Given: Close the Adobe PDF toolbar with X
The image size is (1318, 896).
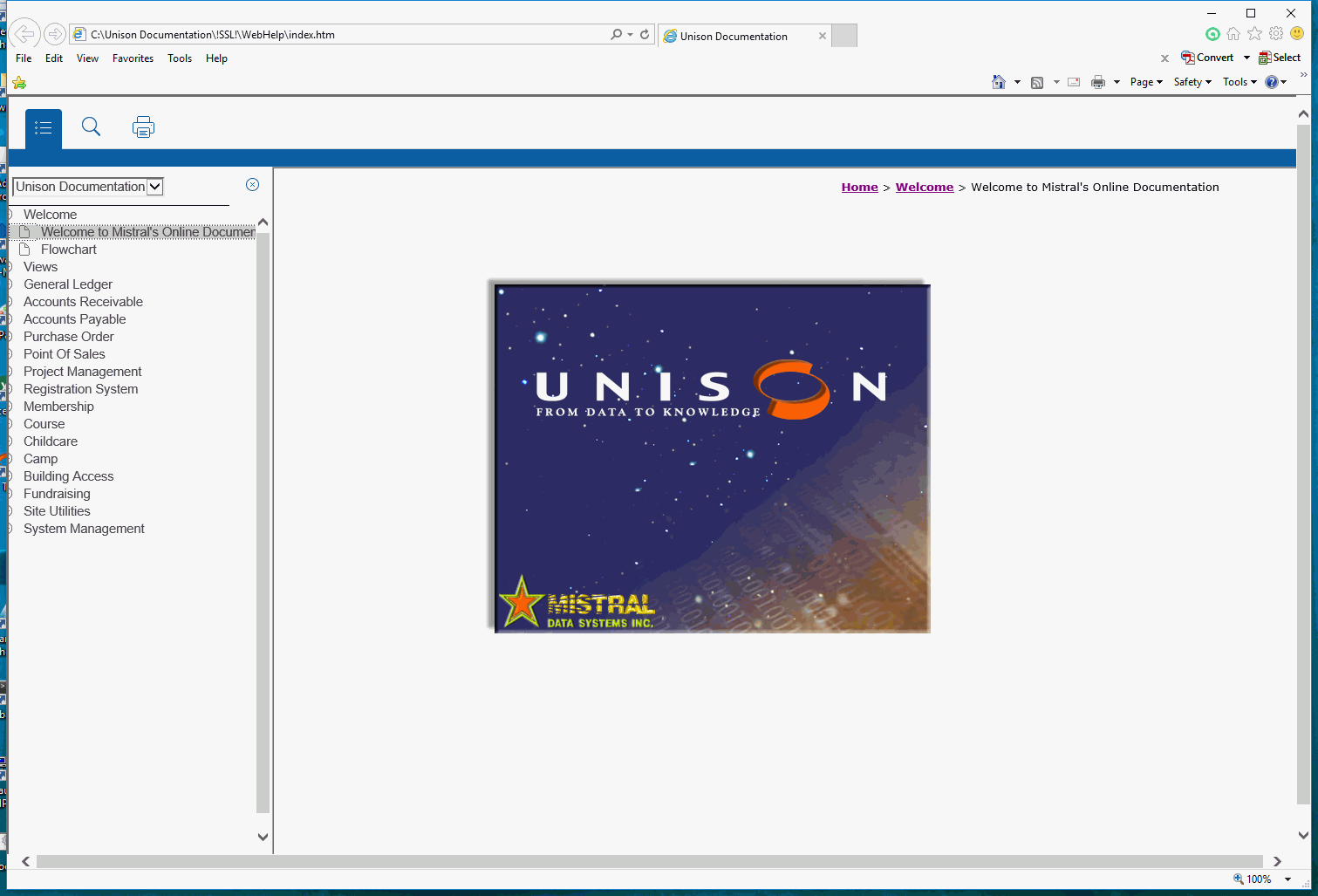Looking at the screenshot, I should coord(1164,58).
